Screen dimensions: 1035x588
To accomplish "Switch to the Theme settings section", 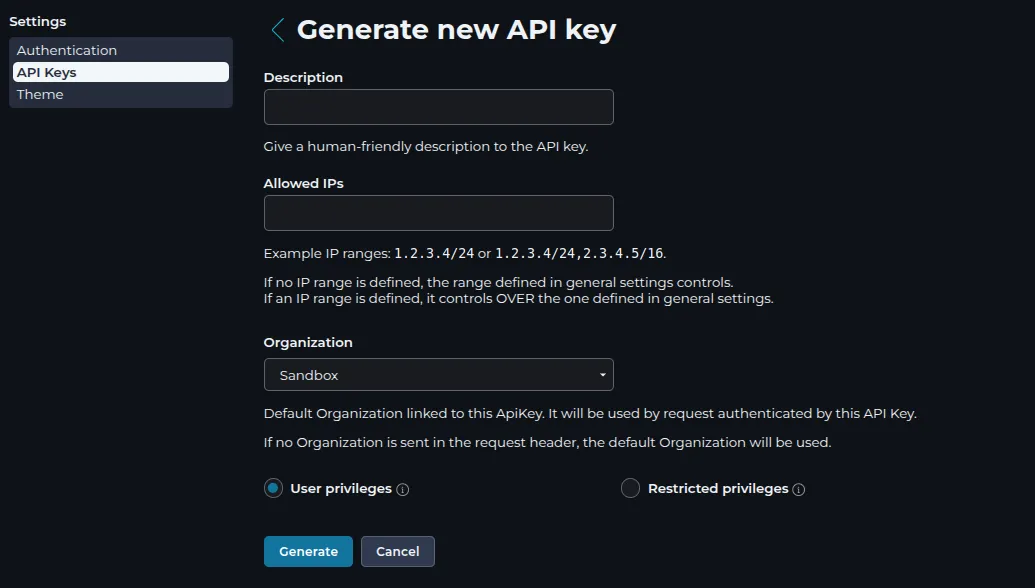I will point(40,94).
